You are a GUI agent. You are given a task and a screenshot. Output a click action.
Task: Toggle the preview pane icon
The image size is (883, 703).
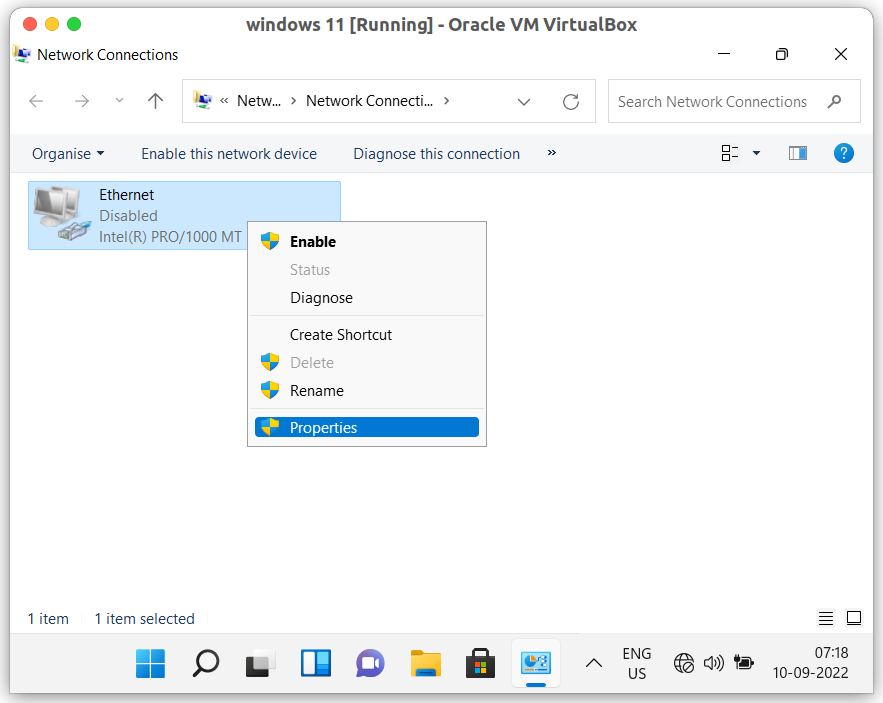797,153
